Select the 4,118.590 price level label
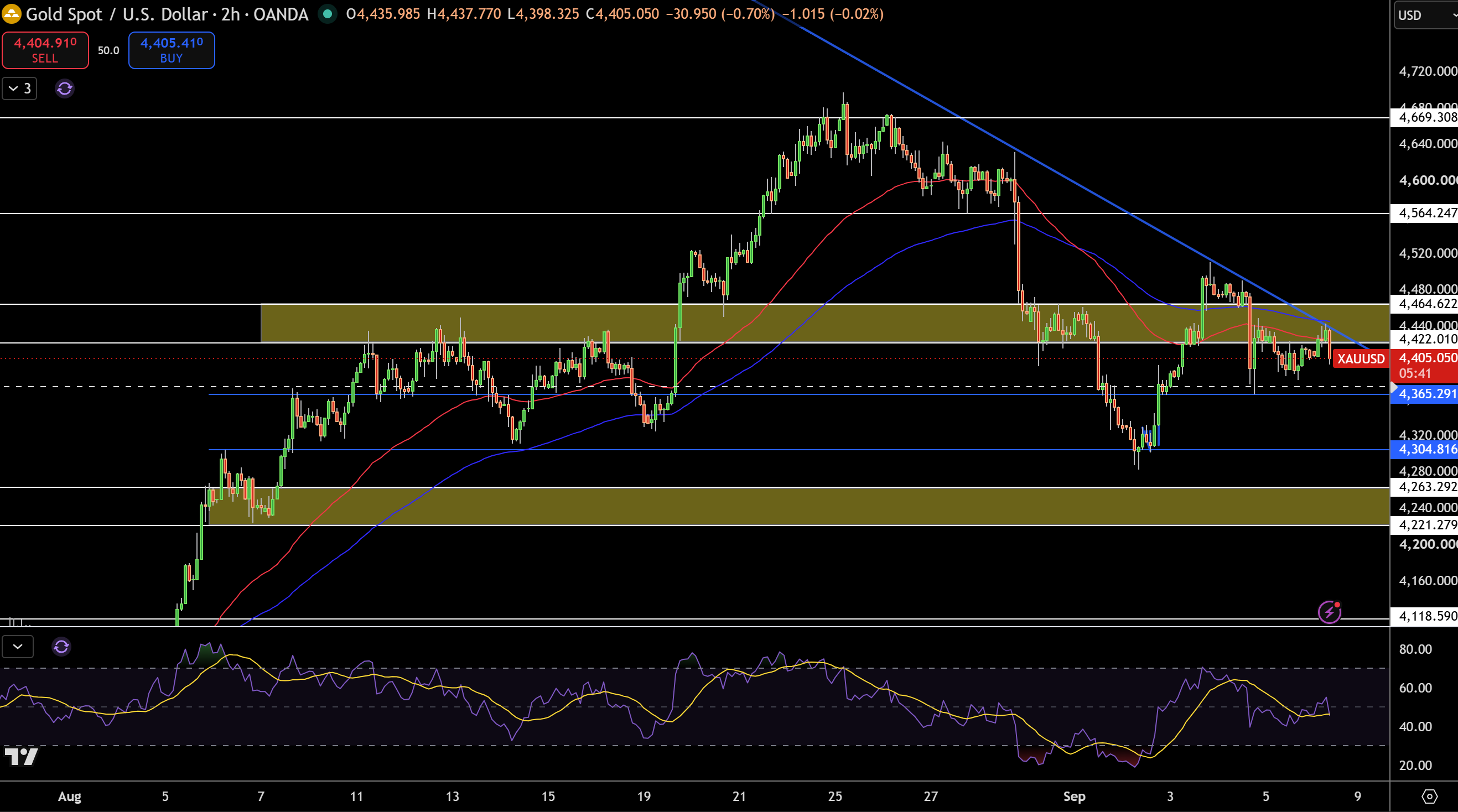The height and width of the screenshot is (812, 1458). (1424, 616)
